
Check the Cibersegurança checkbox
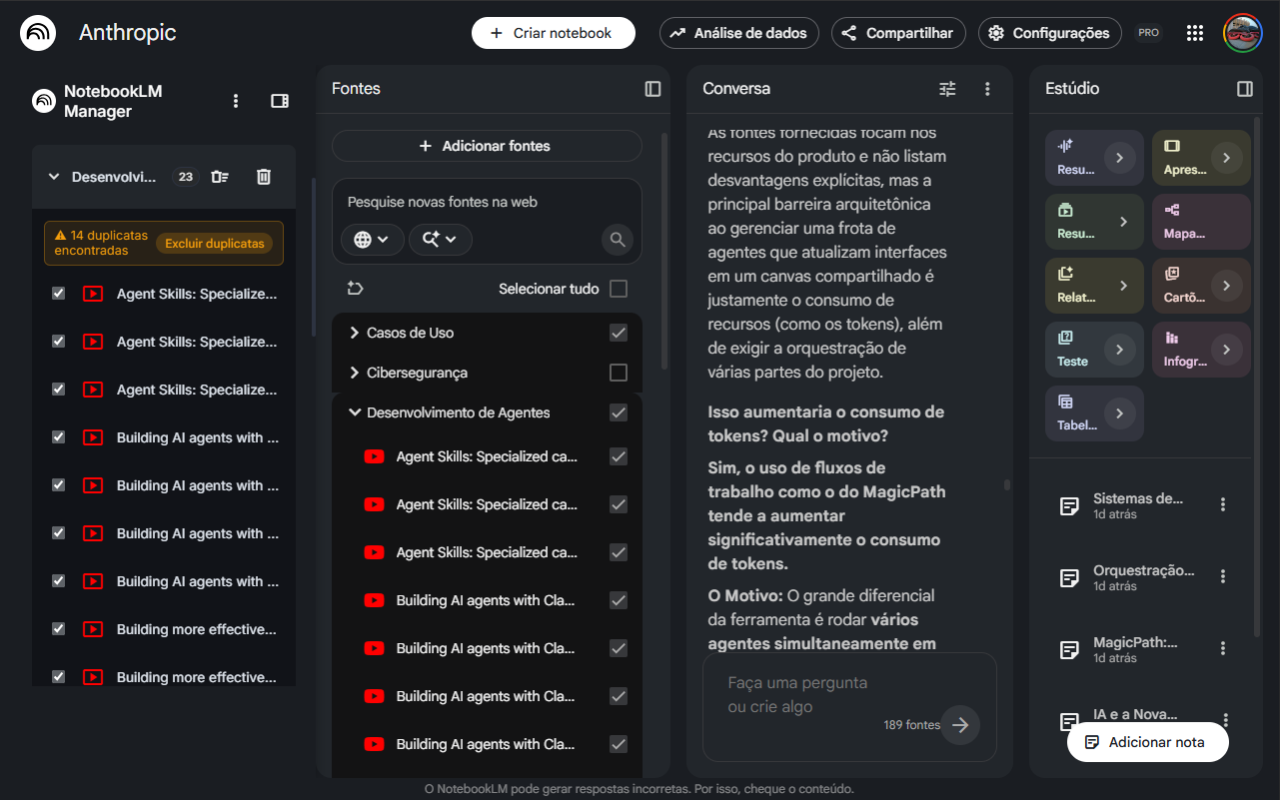click(x=619, y=373)
